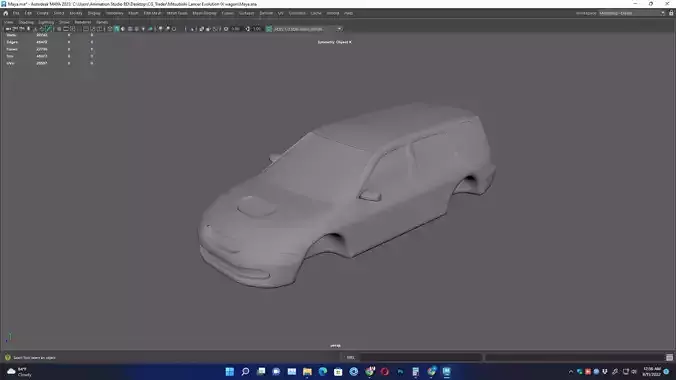Click the Exposure icon in panel toolbar
This screenshot has width=676, height=380.
tap(226, 29)
